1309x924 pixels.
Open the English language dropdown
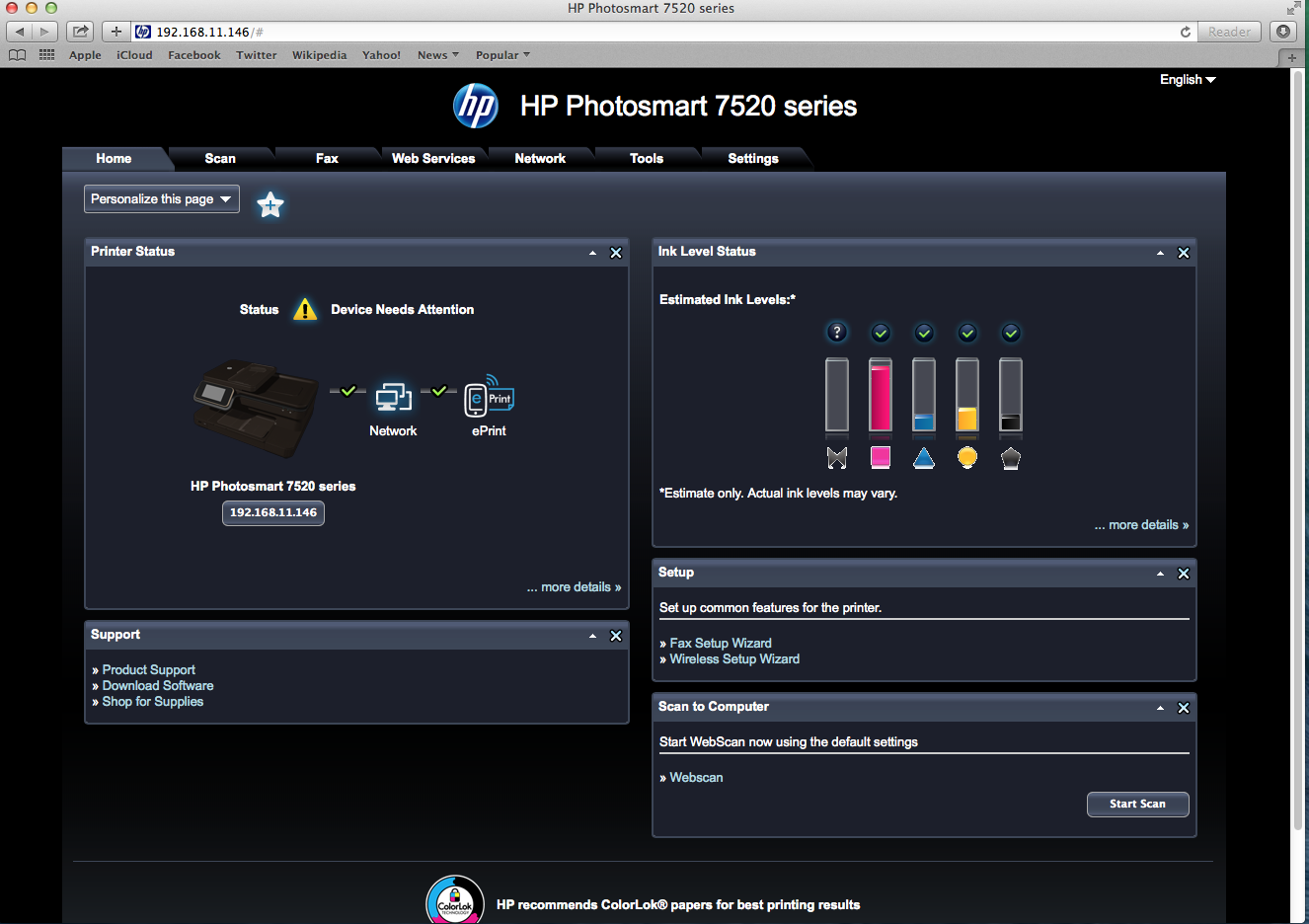(1188, 80)
